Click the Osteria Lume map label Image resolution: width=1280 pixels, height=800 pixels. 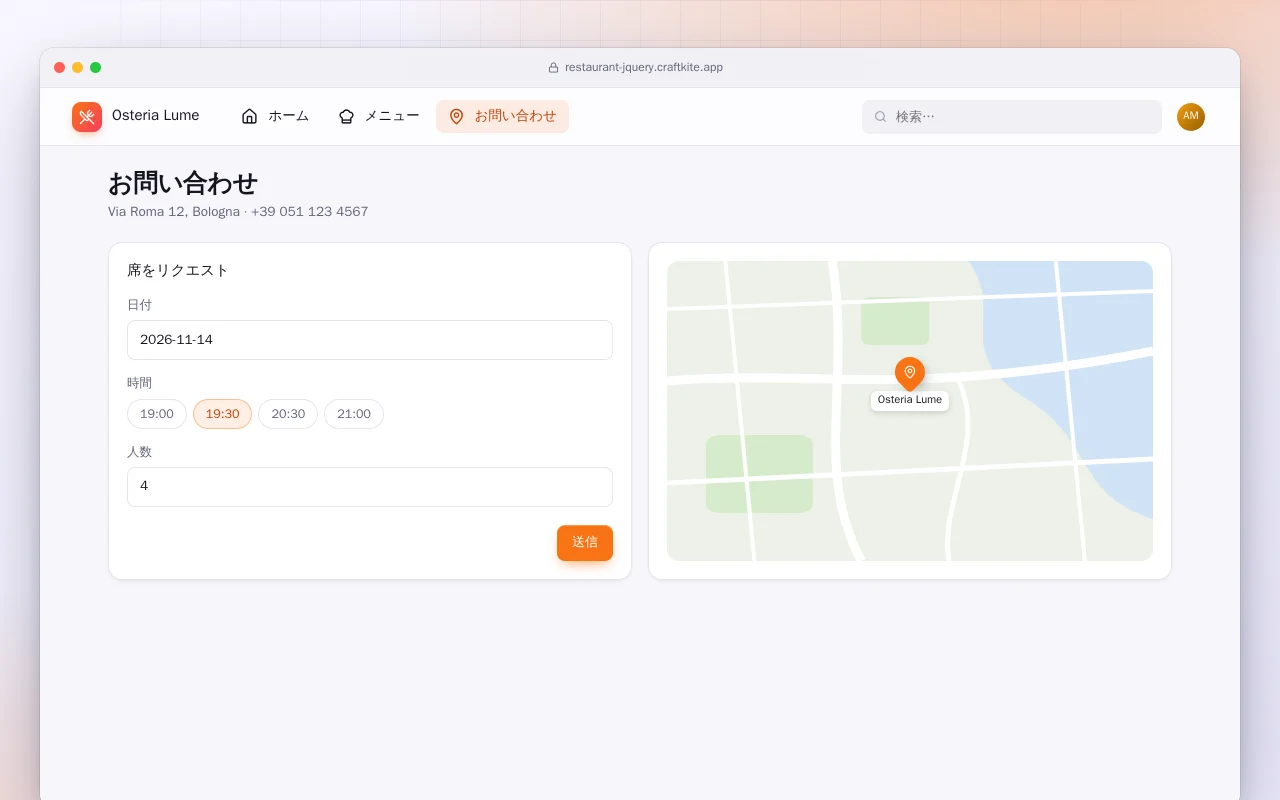[x=910, y=400]
